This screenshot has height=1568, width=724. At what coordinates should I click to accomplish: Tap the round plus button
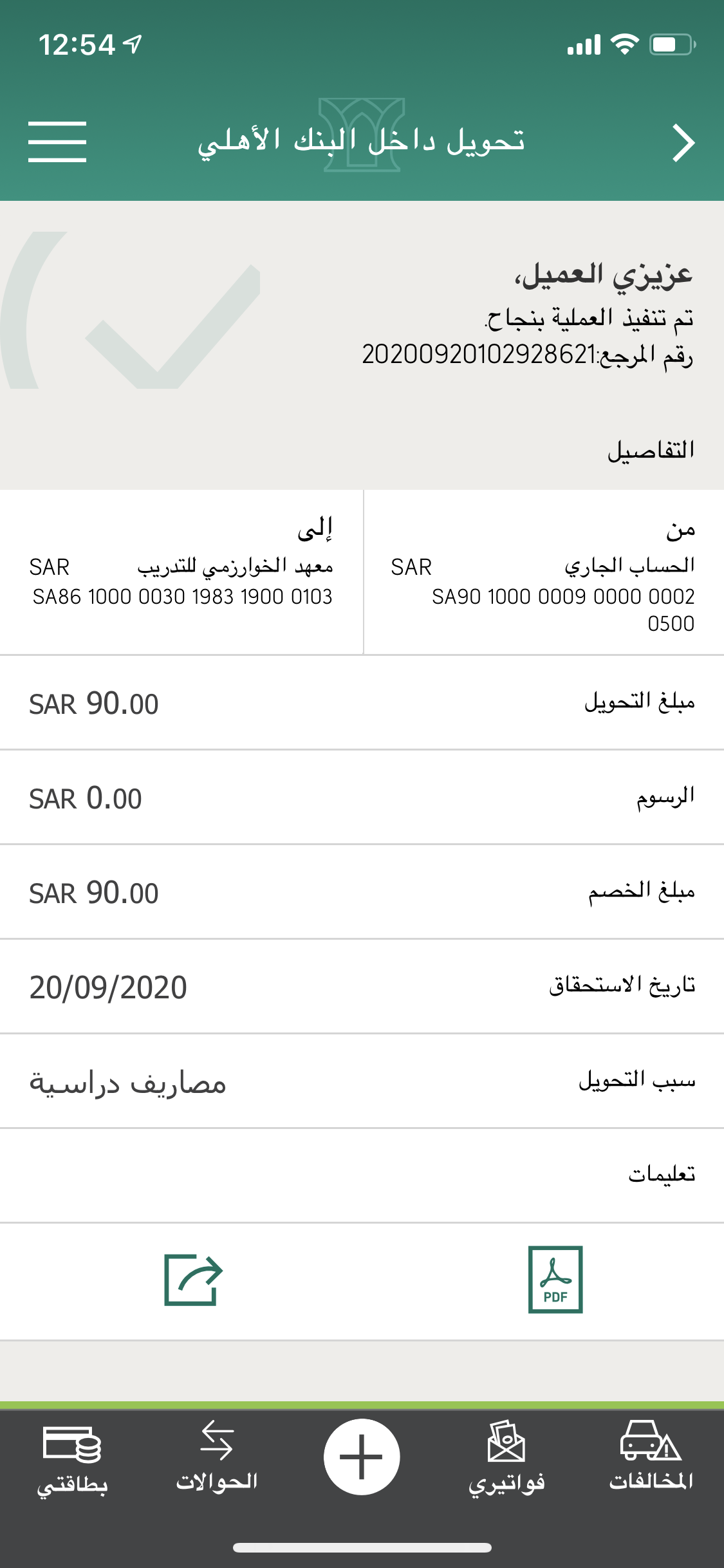tap(362, 1457)
